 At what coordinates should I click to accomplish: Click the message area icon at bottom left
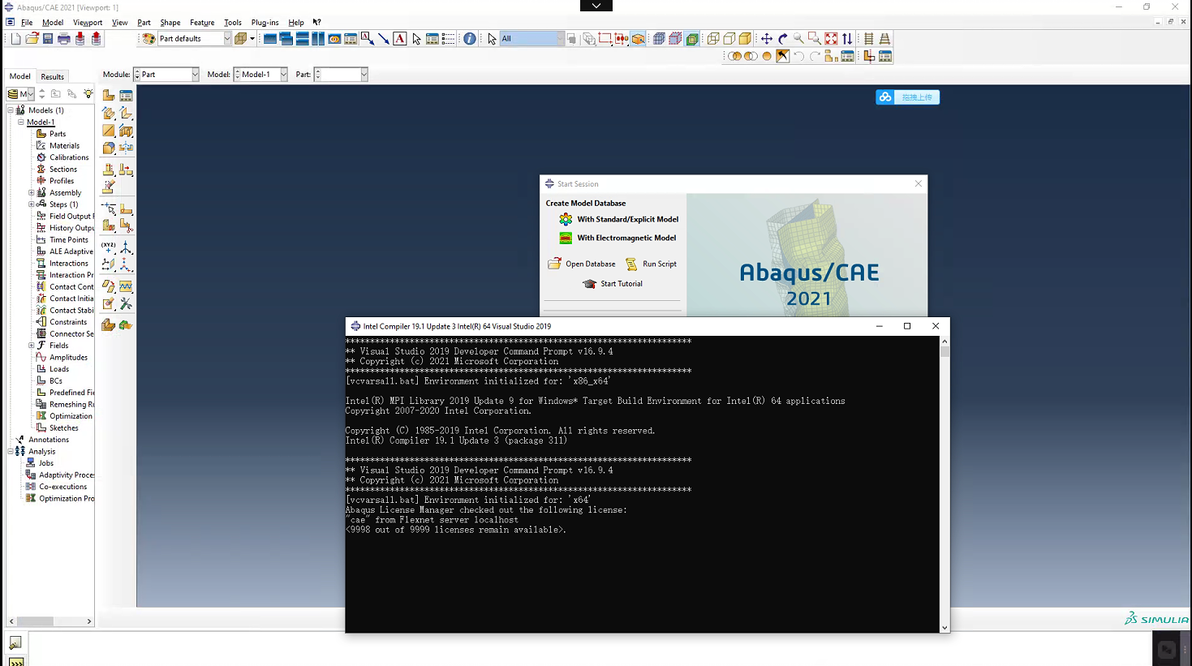15,643
